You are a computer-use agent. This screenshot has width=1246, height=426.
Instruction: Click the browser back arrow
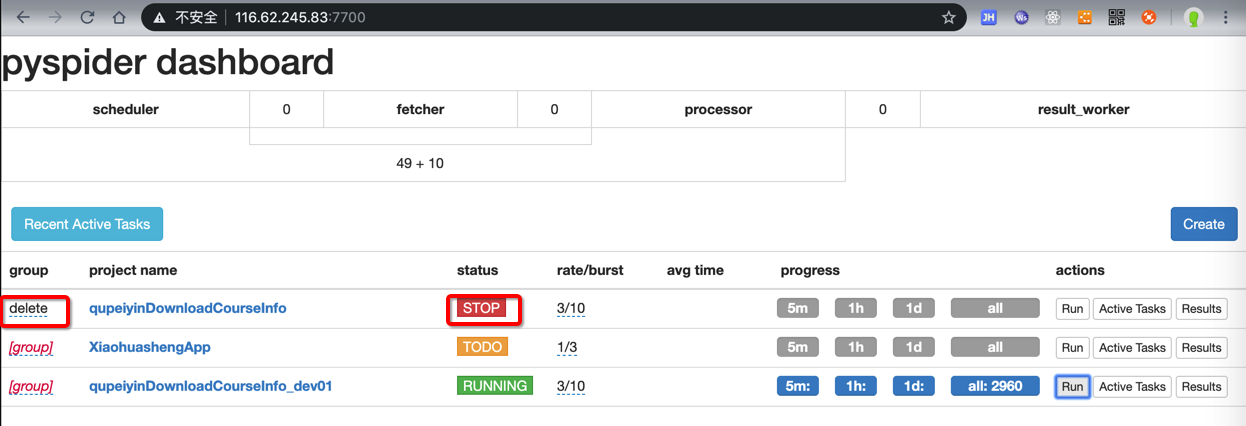tap(23, 17)
